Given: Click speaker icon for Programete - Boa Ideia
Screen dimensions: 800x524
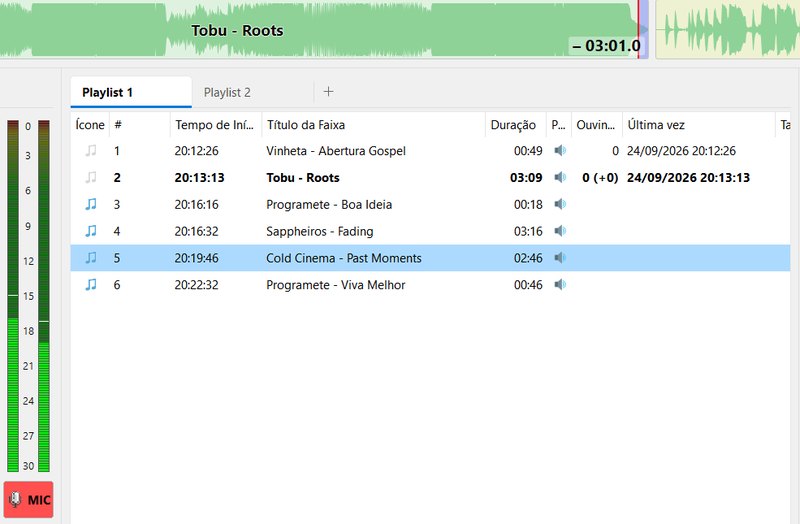Looking at the screenshot, I should coord(560,204).
